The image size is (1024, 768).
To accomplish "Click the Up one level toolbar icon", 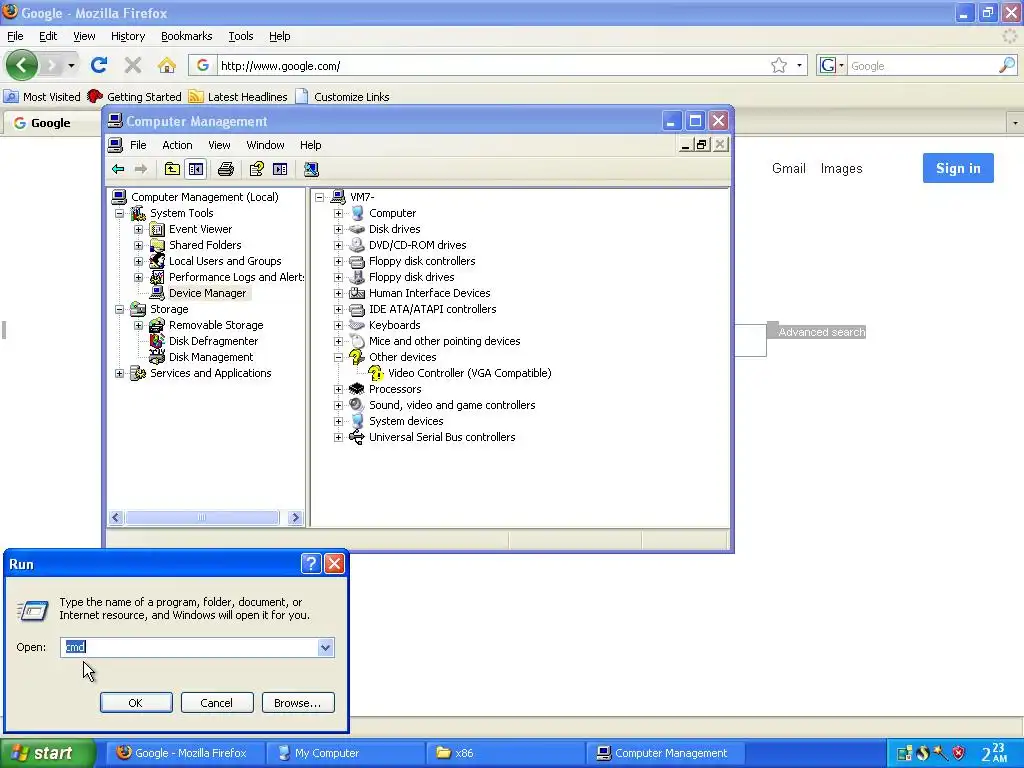I will click(172, 169).
